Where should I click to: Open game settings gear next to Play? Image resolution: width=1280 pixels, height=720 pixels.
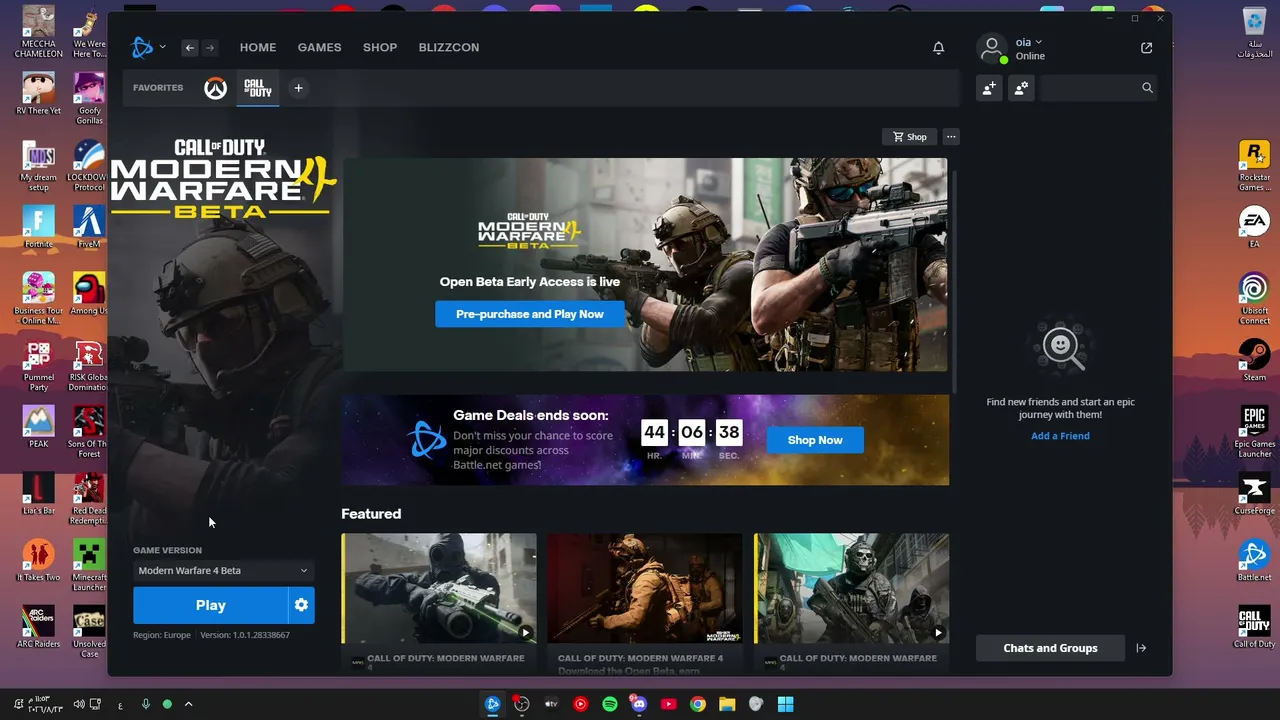pos(301,605)
